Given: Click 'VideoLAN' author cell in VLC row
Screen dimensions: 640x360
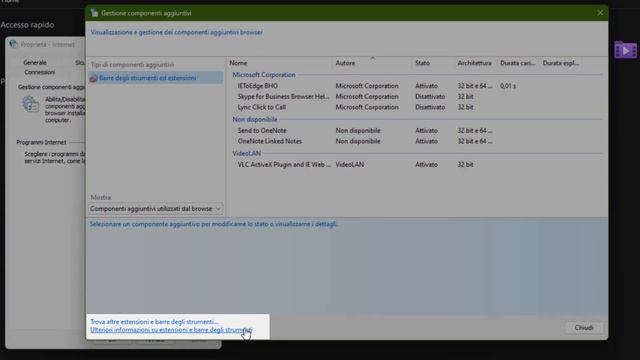Looking at the screenshot, I should (x=349, y=164).
